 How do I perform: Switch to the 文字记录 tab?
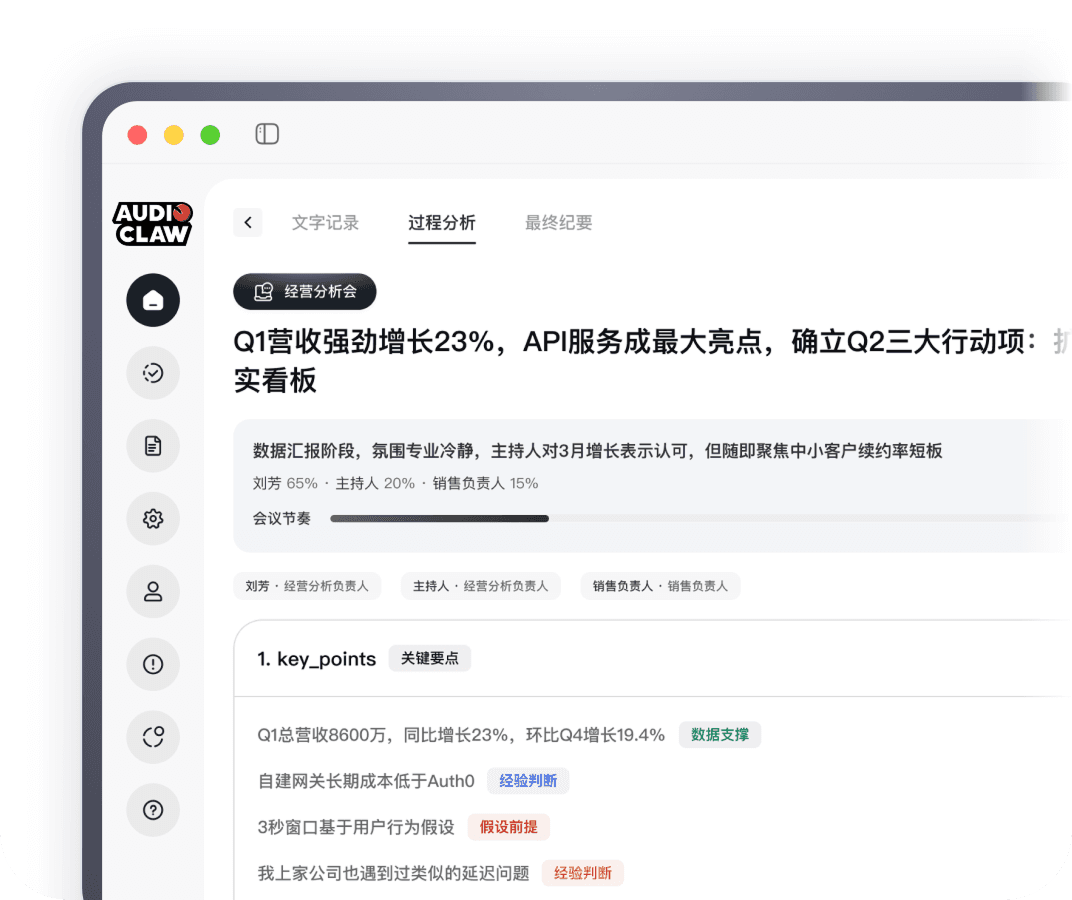point(326,223)
